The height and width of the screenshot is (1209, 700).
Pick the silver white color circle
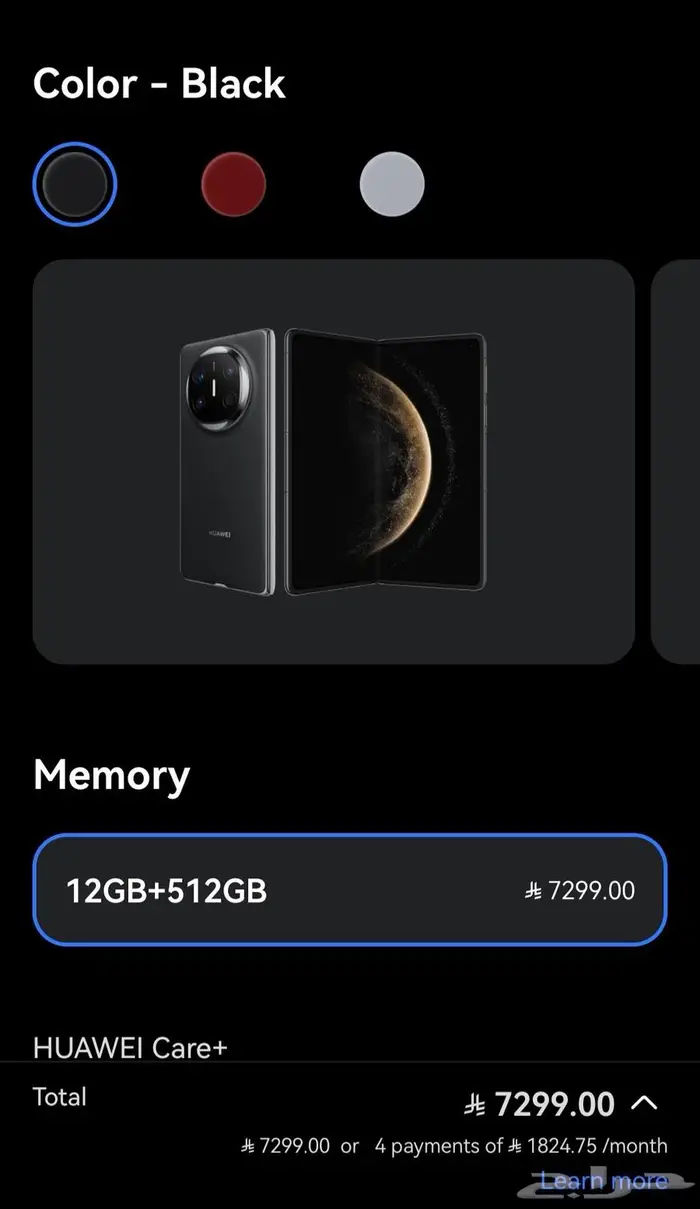tap(392, 184)
